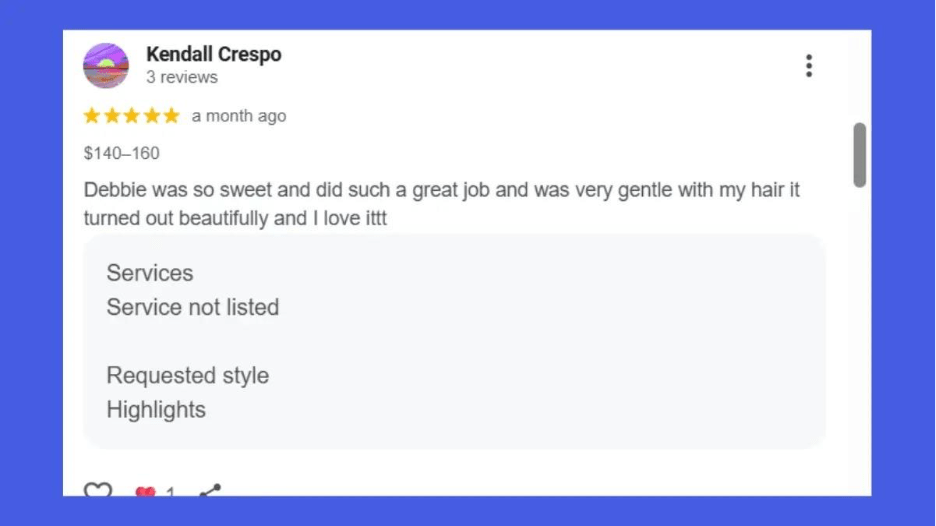936x526 pixels.
Task: Click the reaction count "1"
Action: pos(170,492)
